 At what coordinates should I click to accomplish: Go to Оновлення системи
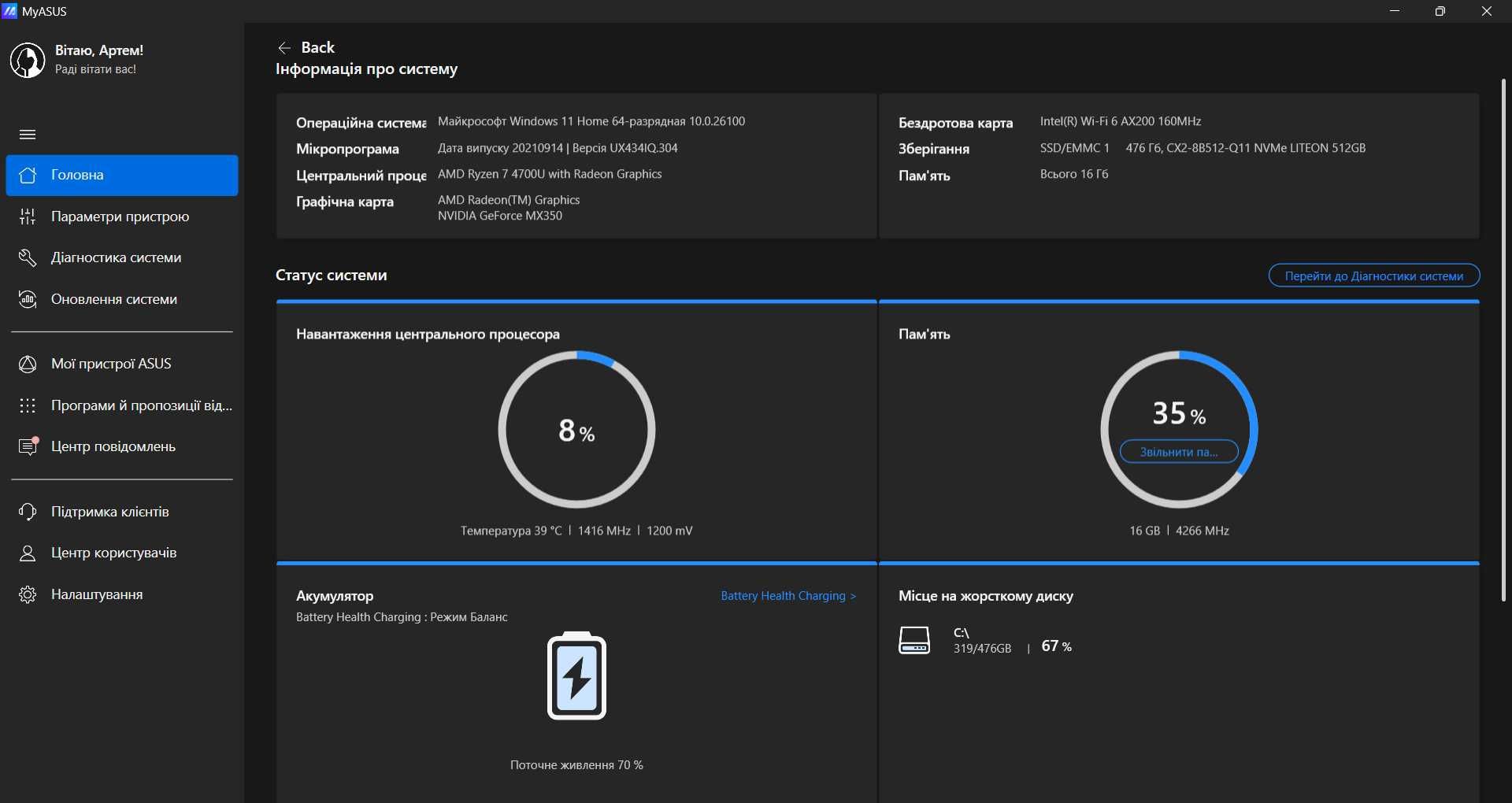click(122, 299)
